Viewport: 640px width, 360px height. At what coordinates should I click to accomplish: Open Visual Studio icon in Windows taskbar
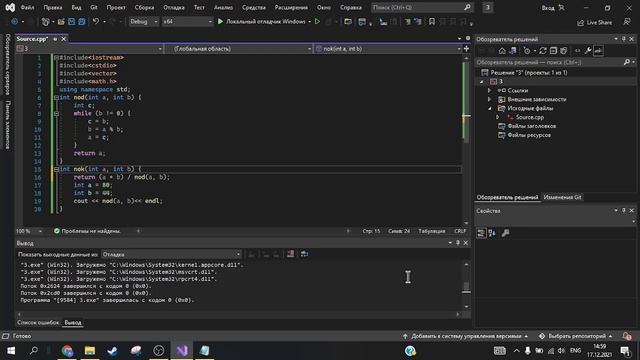pyautogui.click(x=182, y=351)
